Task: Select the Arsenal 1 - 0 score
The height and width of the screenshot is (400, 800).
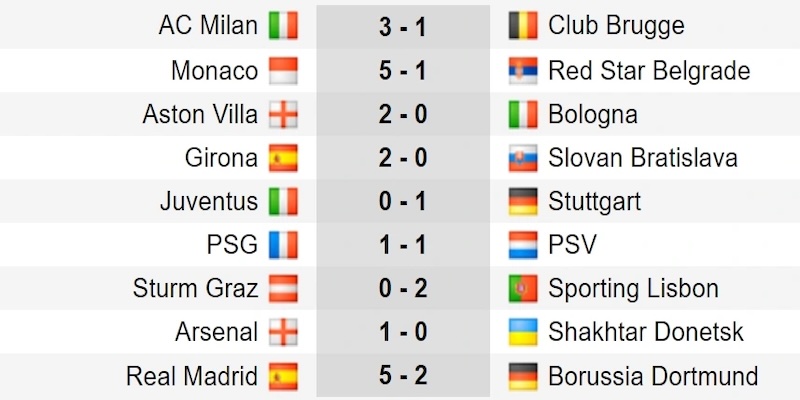Action: pyautogui.click(x=403, y=332)
